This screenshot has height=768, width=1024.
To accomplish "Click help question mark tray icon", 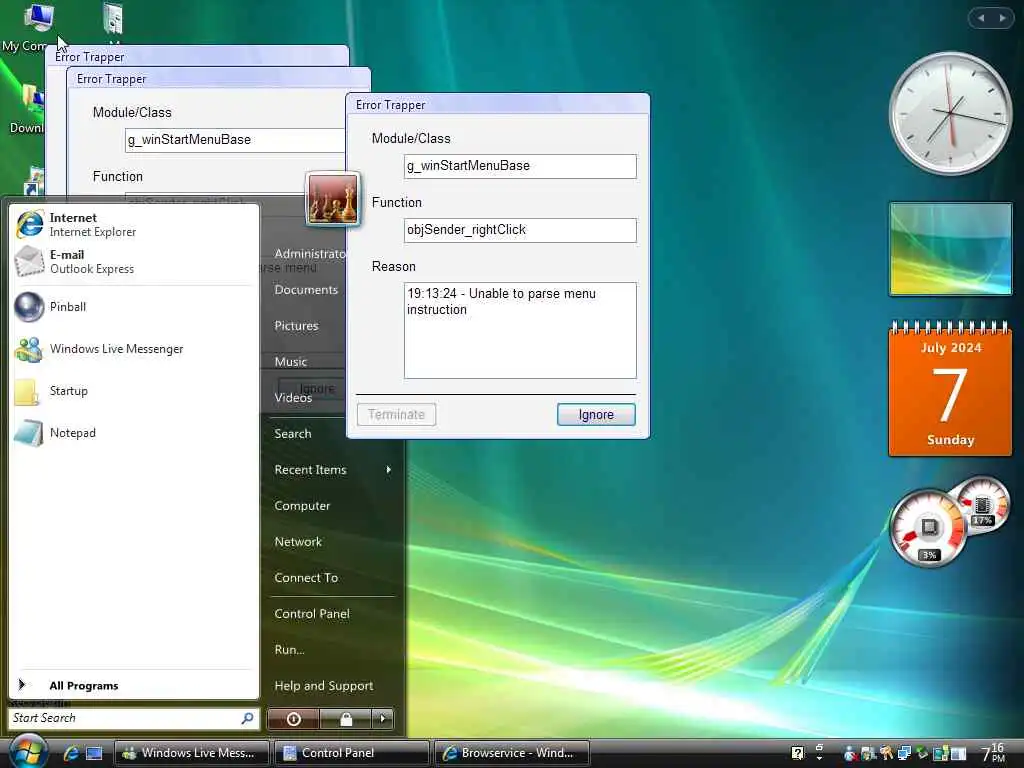I will [797, 753].
